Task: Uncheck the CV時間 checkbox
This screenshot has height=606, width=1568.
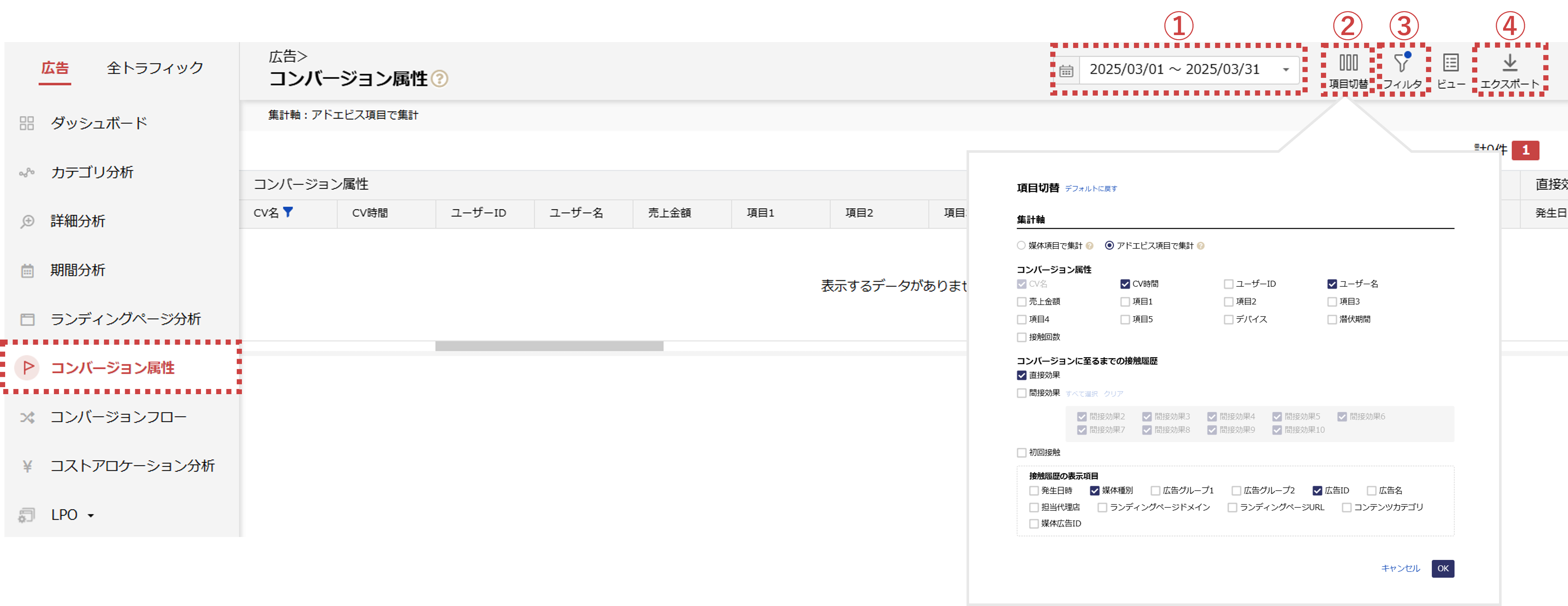Action: (x=1125, y=285)
